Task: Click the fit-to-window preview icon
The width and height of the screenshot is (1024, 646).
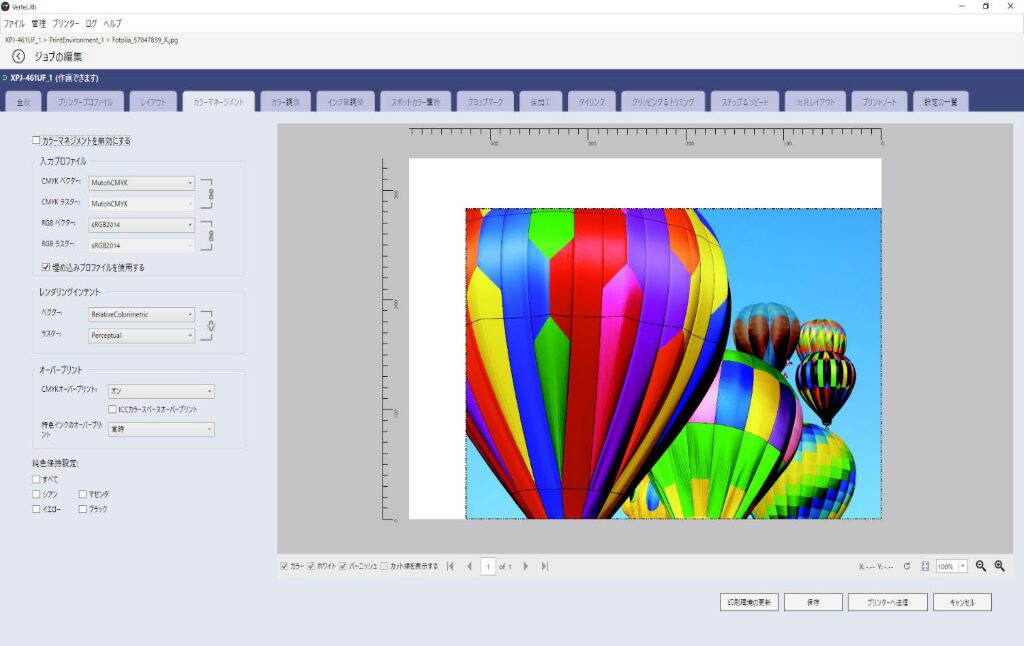Action: point(925,566)
